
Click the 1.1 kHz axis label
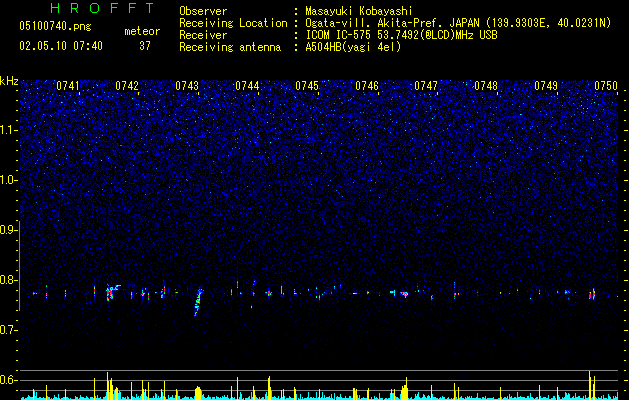click(8, 130)
